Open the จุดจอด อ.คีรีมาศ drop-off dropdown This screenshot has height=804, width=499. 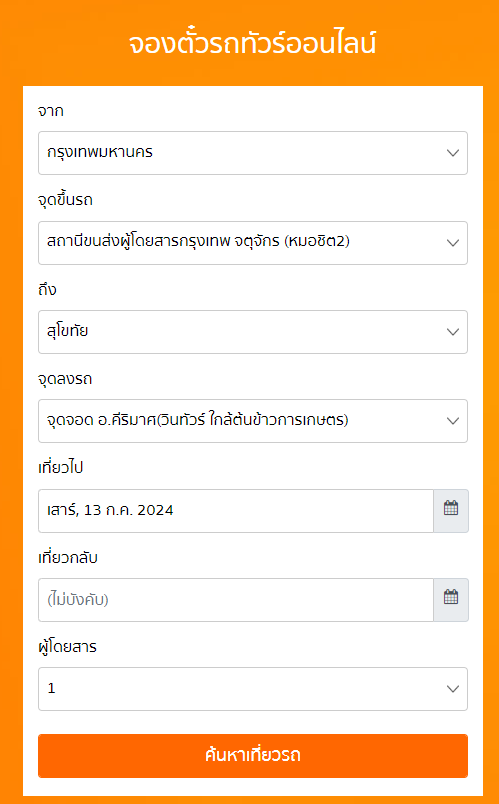(253, 421)
